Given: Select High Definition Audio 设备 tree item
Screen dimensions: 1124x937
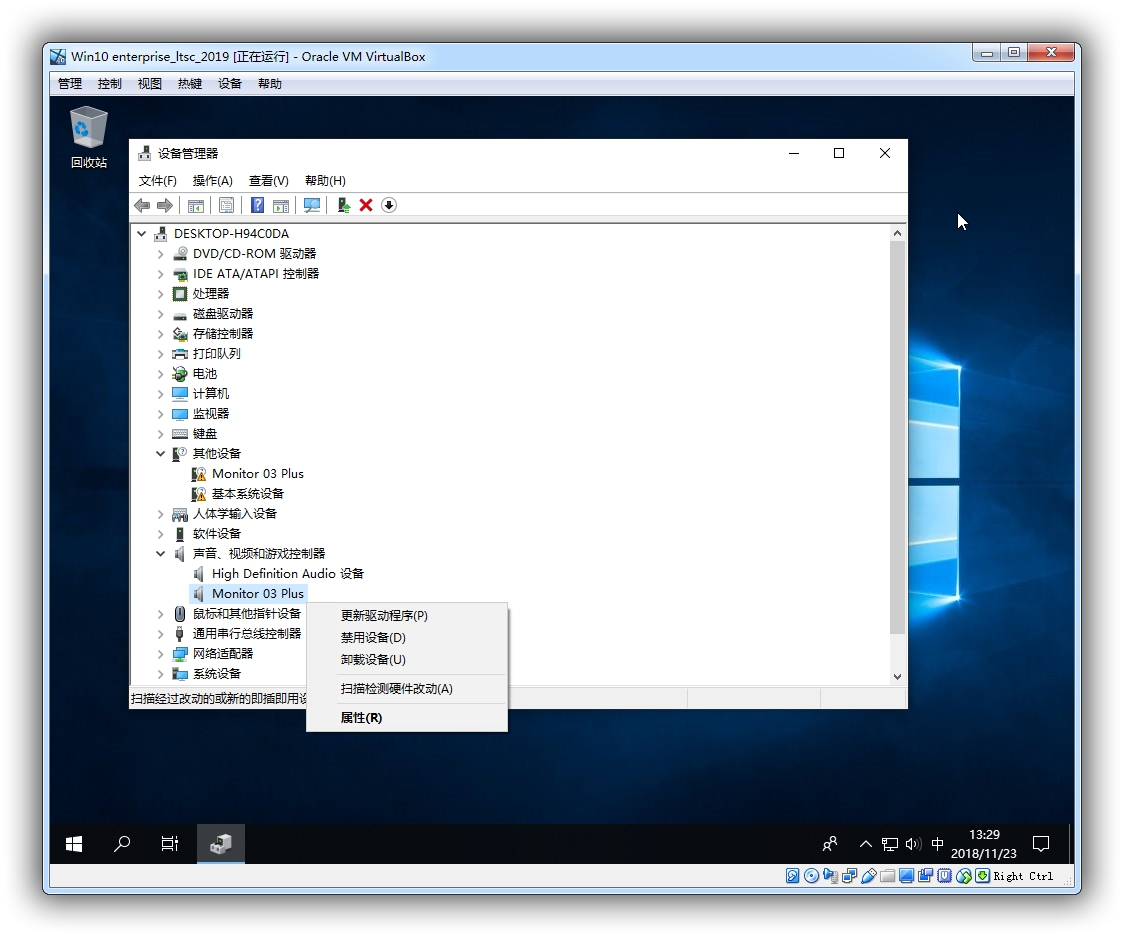Looking at the screenshot, I should point(287,574).
